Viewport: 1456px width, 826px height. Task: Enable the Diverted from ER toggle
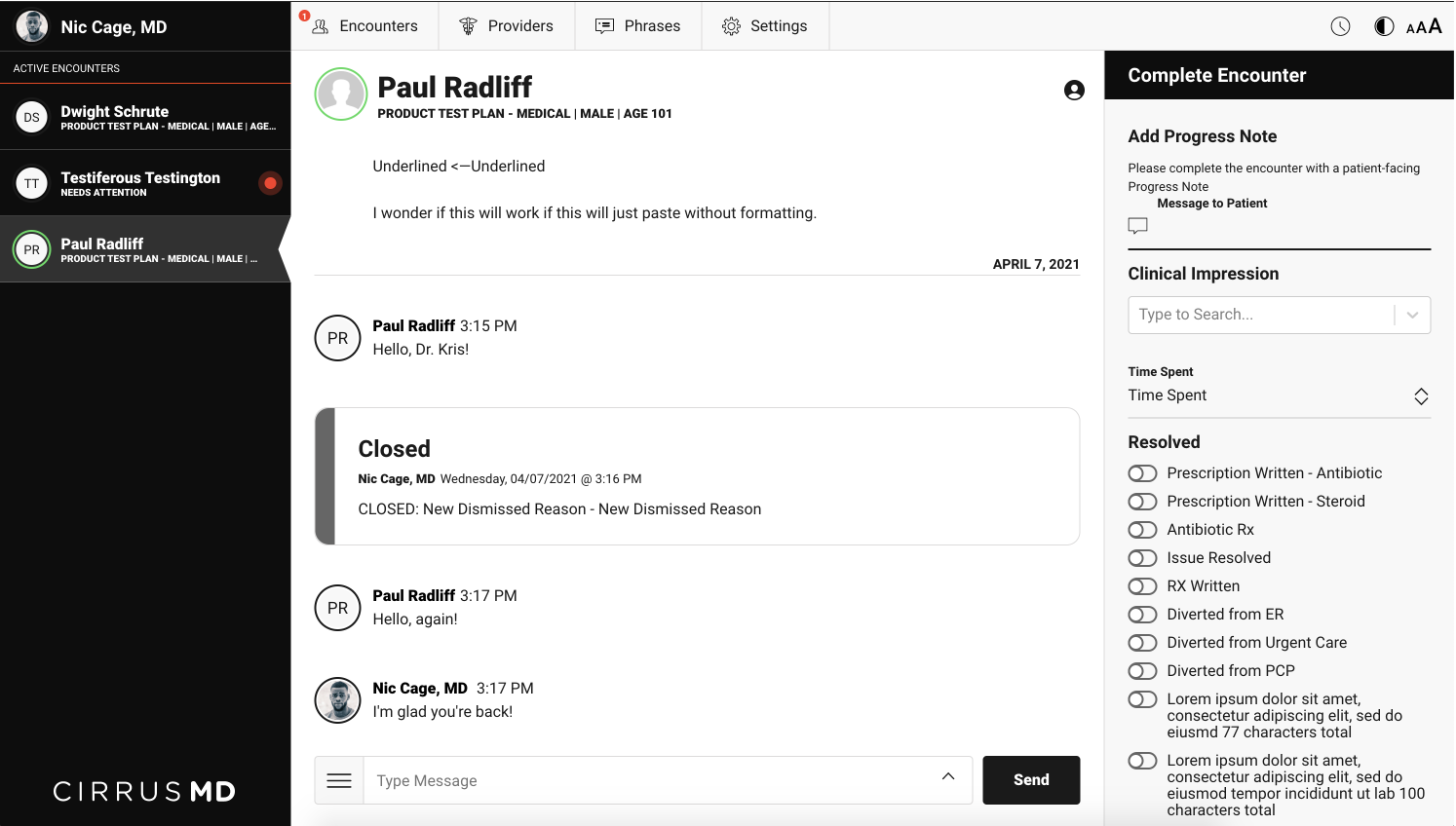click(x=1142, y=615)
